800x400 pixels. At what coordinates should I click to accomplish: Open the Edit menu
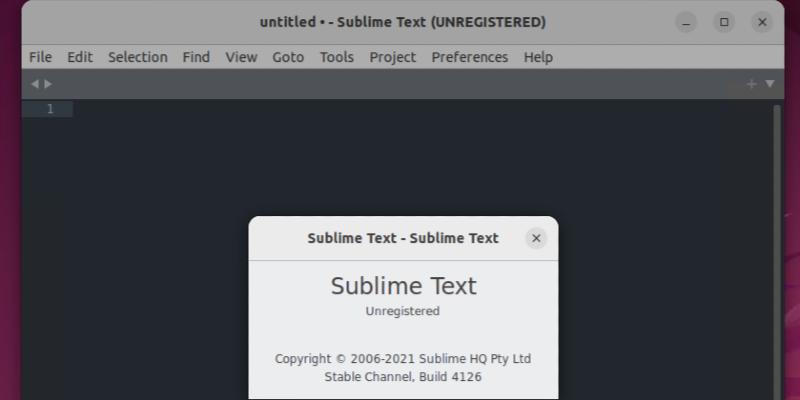(x=80, y=57)
